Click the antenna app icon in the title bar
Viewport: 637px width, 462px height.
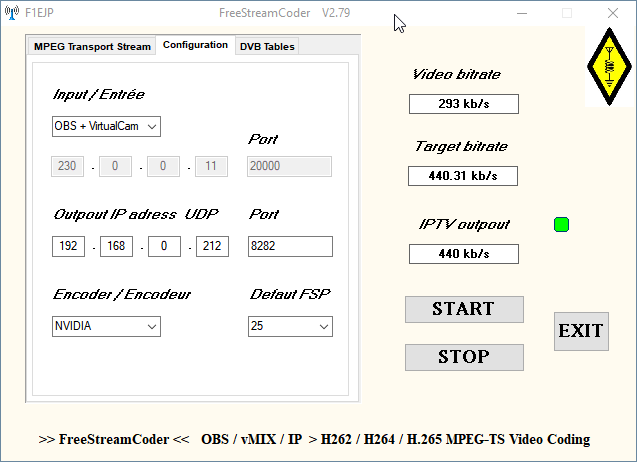12,13
